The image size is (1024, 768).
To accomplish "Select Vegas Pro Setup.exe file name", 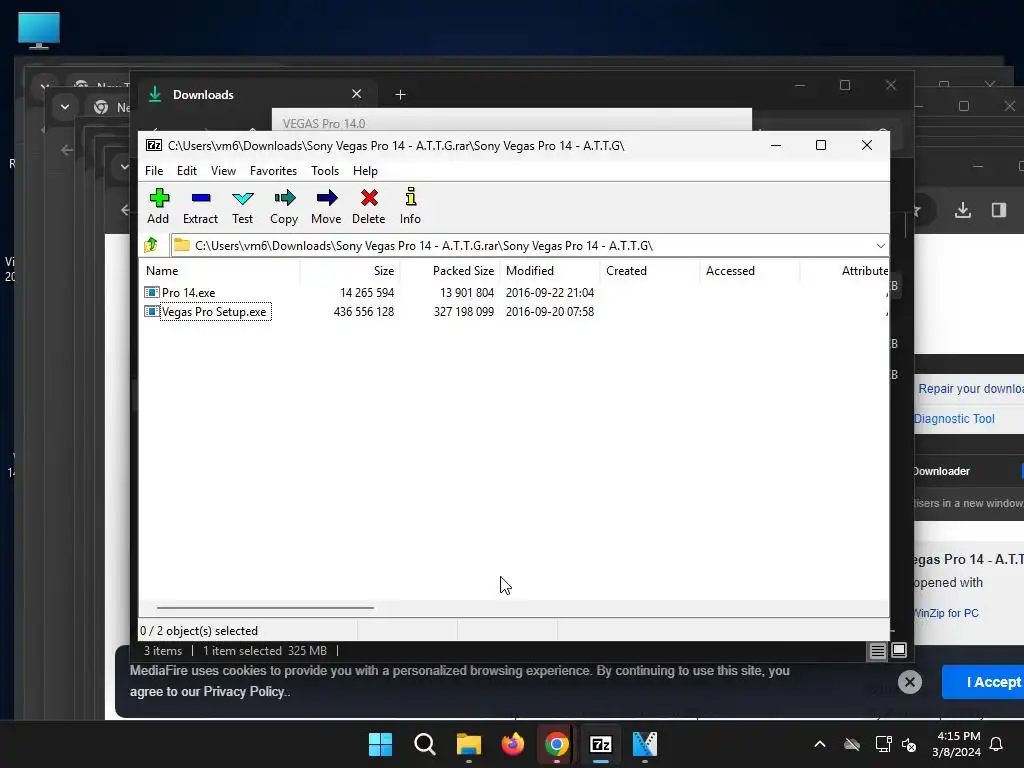I will pyautogui.click(x=214, y=312).
